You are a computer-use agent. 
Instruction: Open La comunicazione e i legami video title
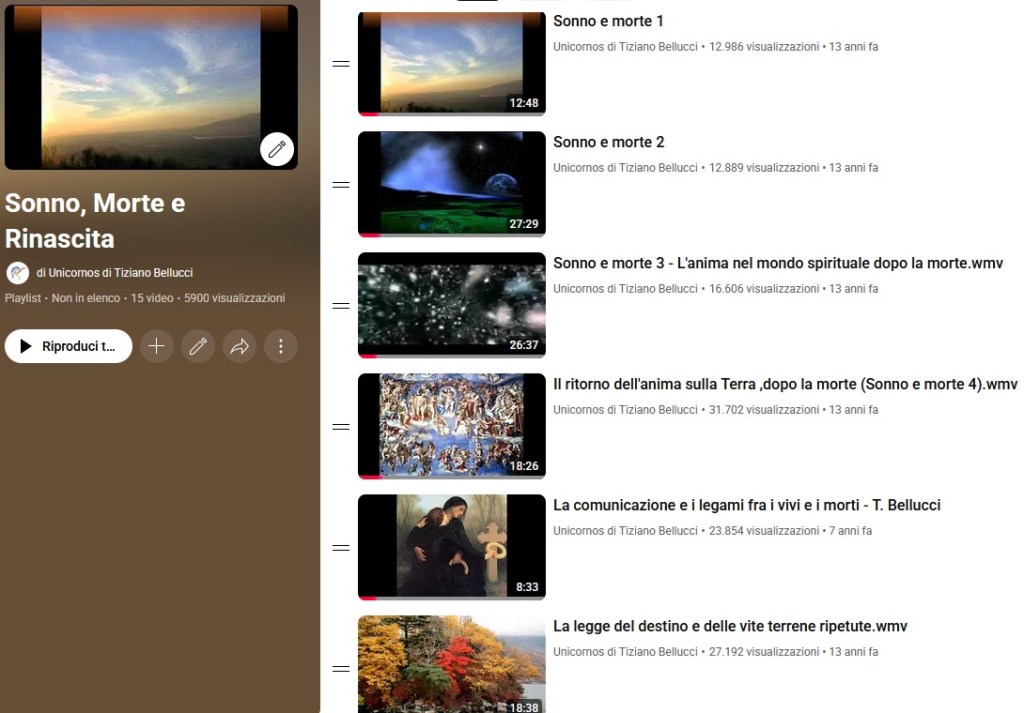(746, 505)
